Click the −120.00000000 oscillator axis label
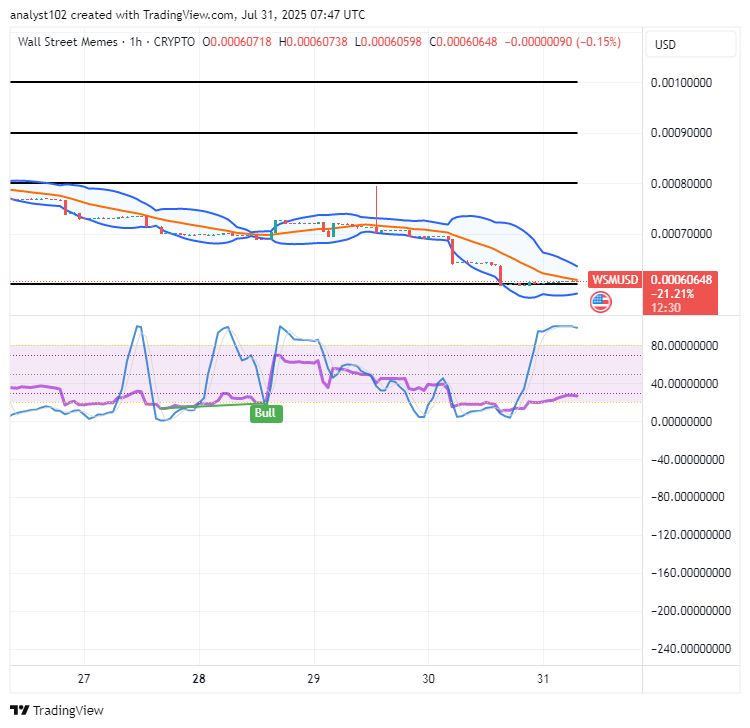The height and width of the screenshot is (728, 750). click(x=691, y=535)
